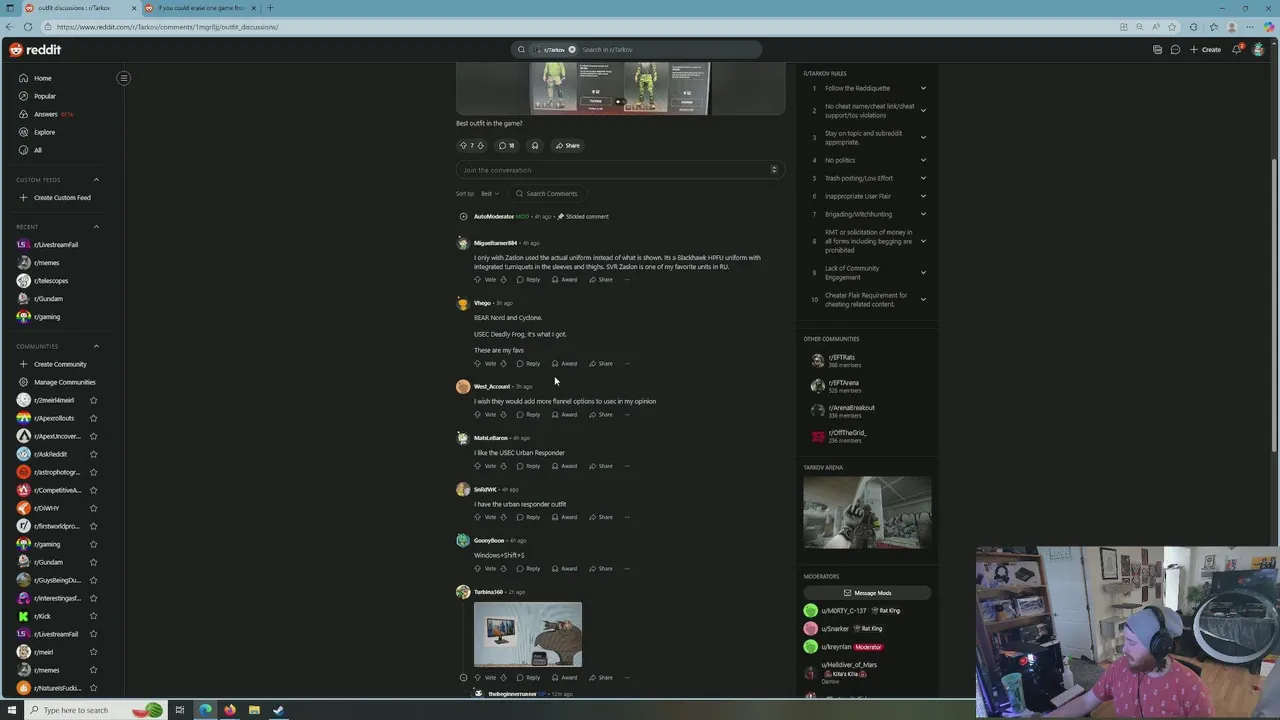Upvote the main post
The image size is (1280, 720).
[x=463, y=145]
